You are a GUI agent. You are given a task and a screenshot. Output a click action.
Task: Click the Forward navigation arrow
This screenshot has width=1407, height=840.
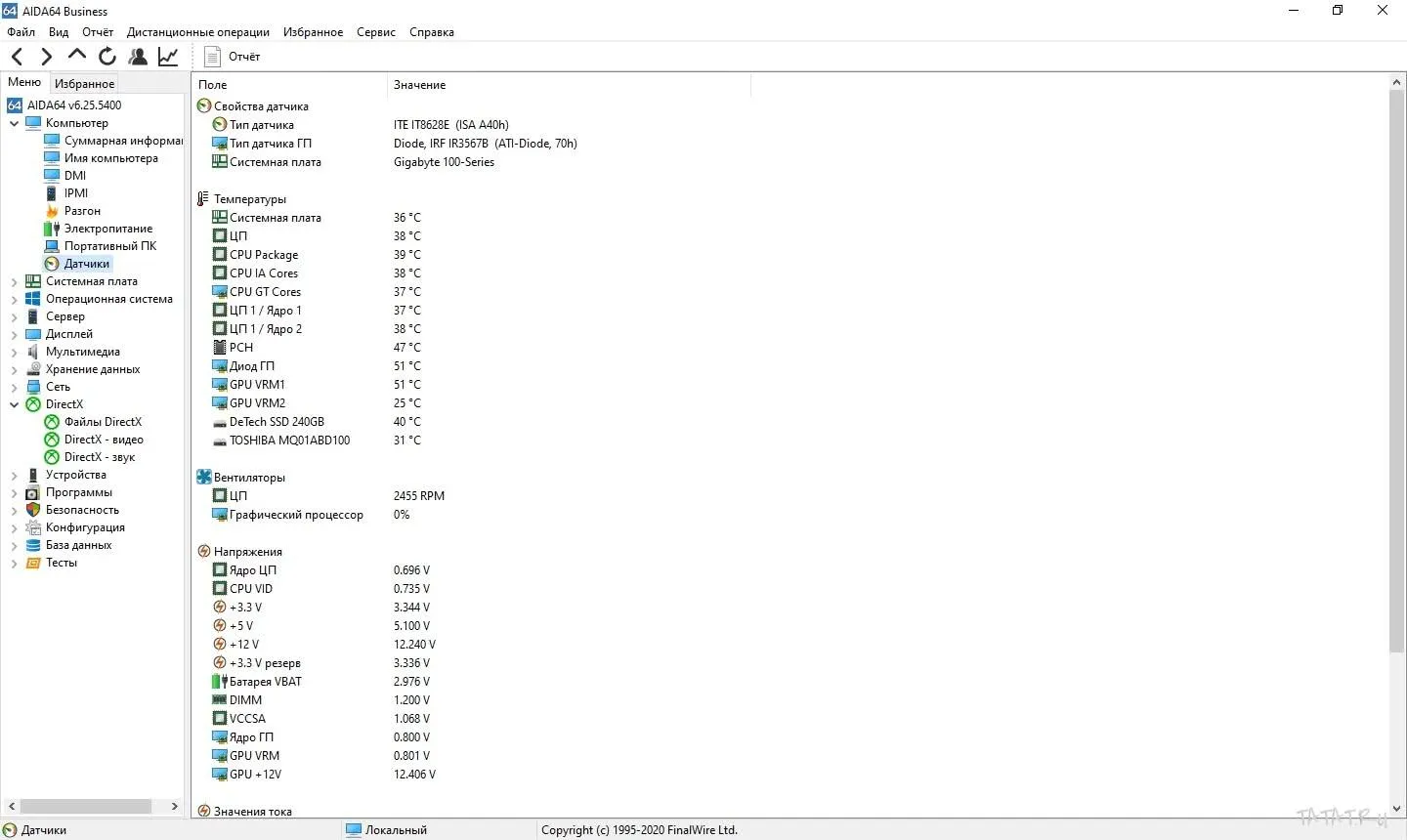46,57
